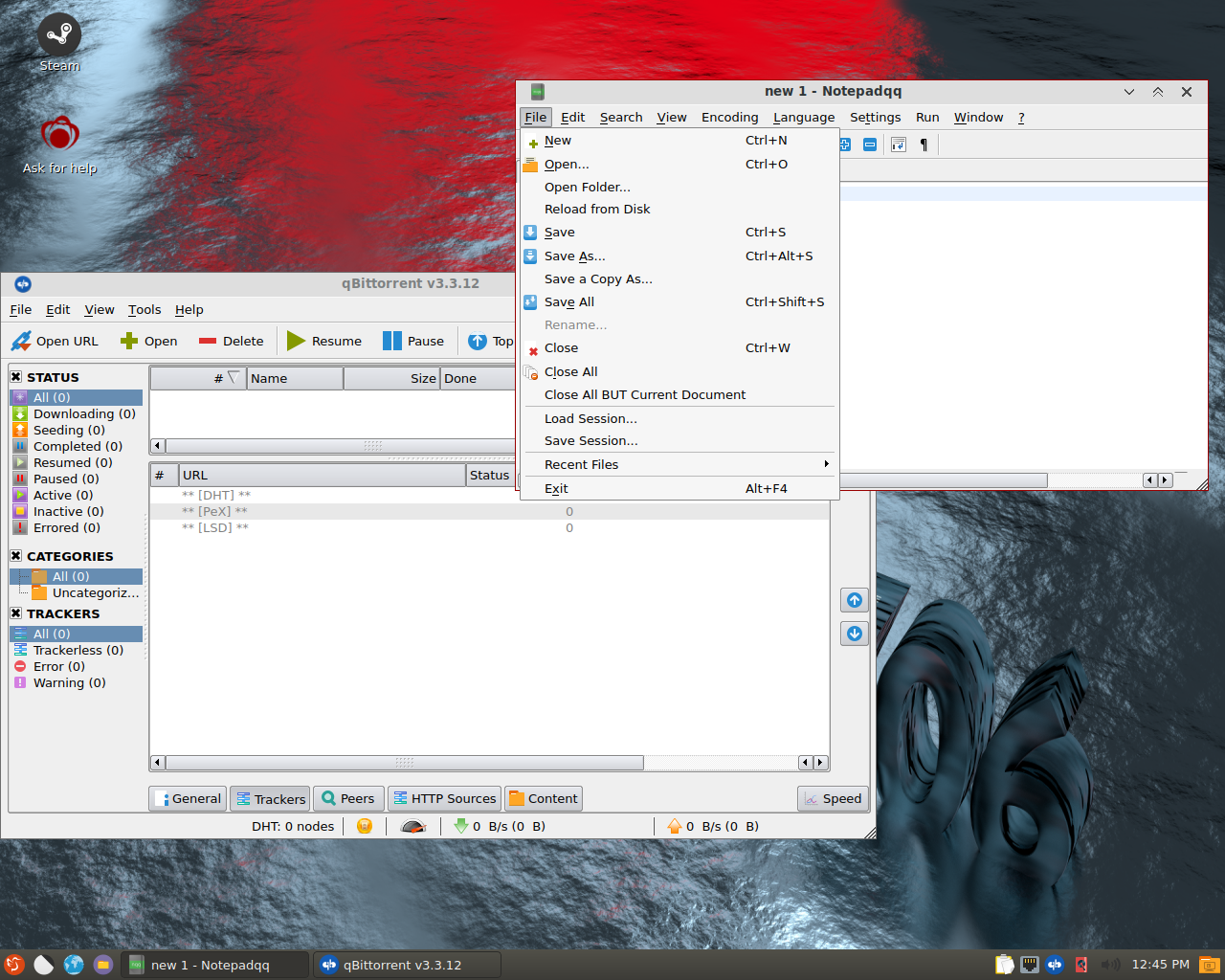The width and height of the screenshot is (1225, 980).
Task: Click the Speed button
Action: 833,798
